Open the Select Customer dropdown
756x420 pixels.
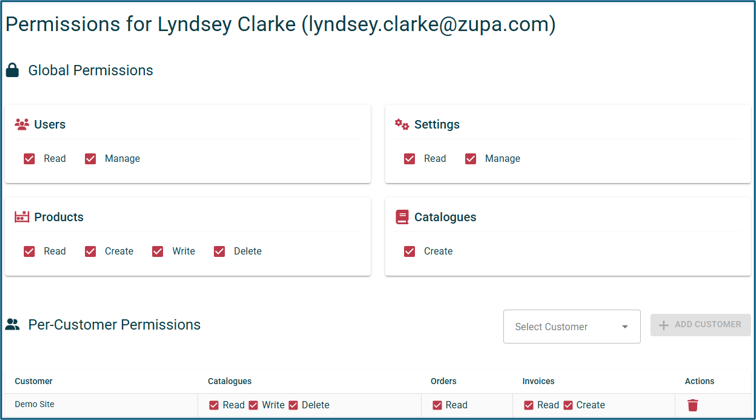572,326
